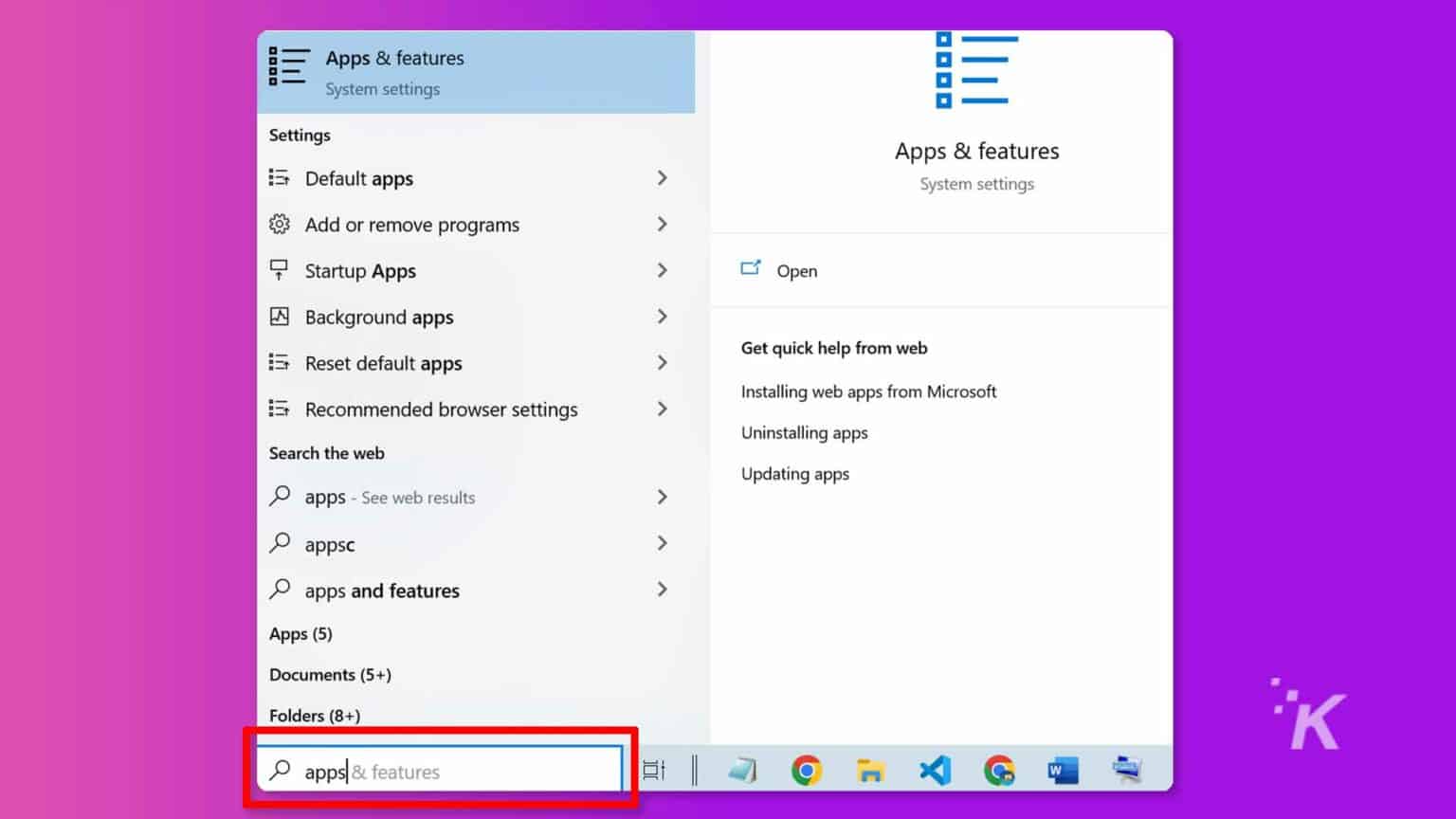The image size is (1456, 819).
Task: Open Google Chrome from the taskbar
Action: [807, 770]
